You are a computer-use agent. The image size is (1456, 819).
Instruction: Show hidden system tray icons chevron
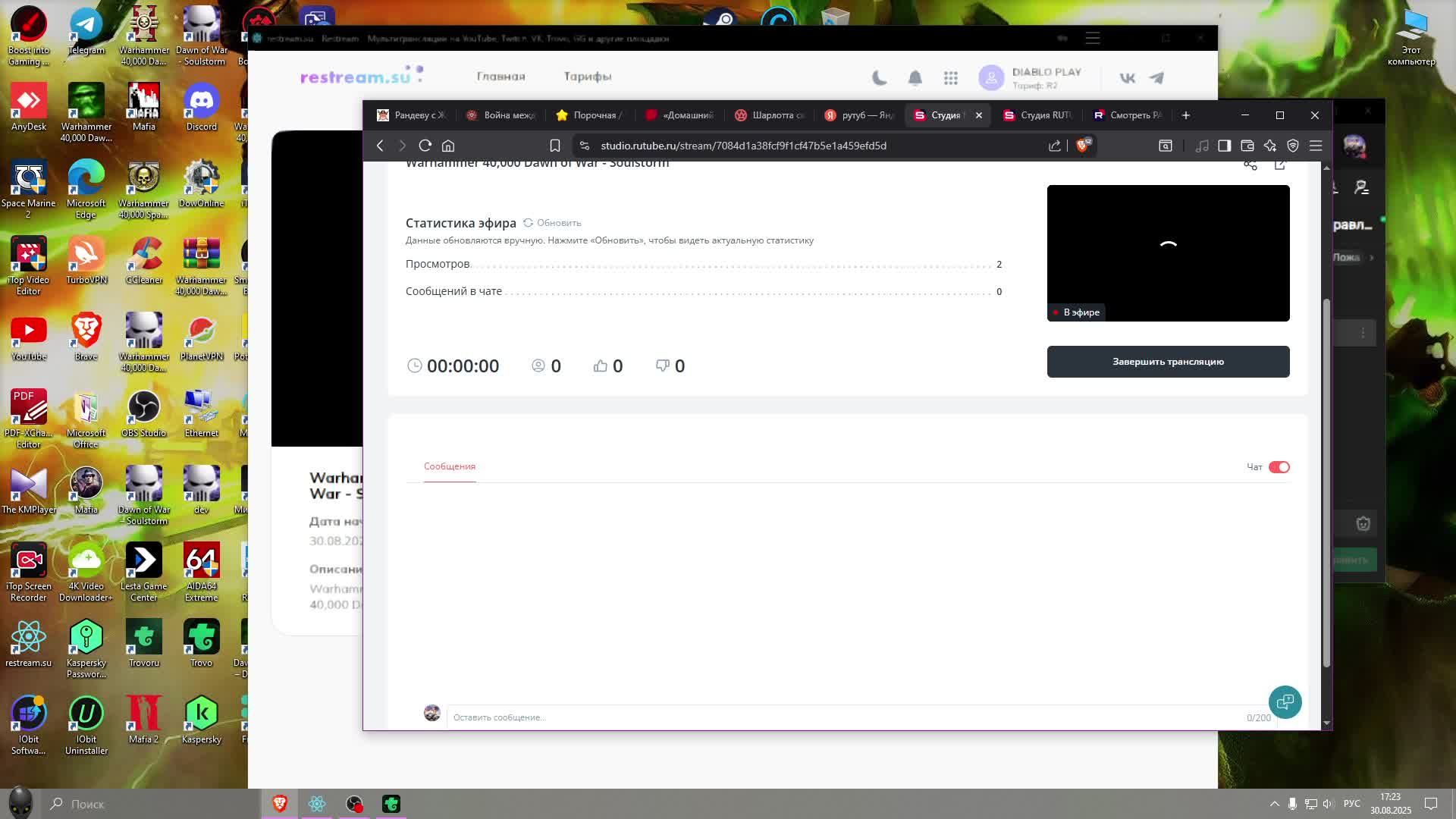point(1274,804)
